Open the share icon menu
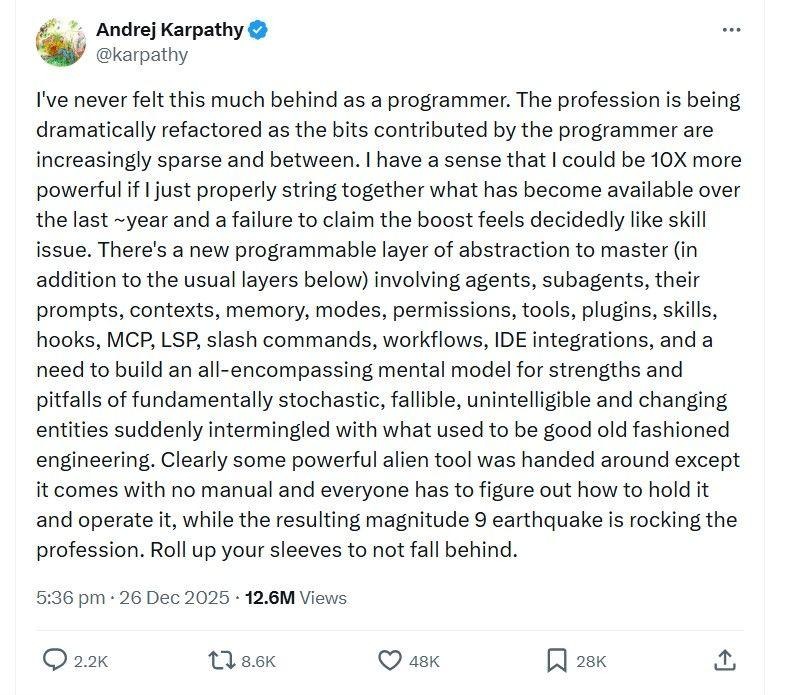Viewport: 798px width, 695px height. coord(726,659)
